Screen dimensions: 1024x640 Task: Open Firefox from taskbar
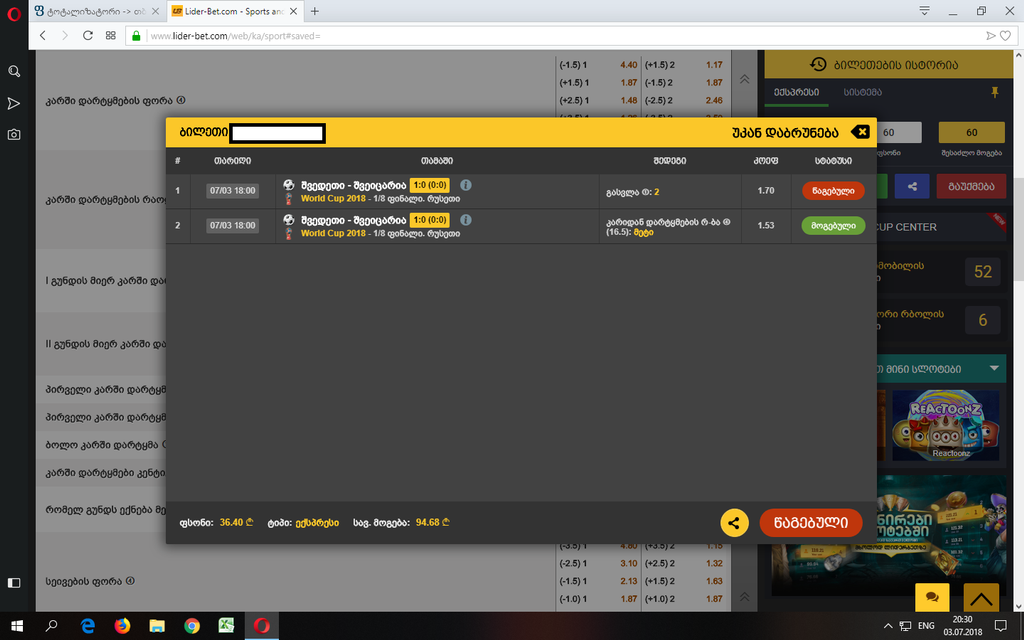point(122,626)
